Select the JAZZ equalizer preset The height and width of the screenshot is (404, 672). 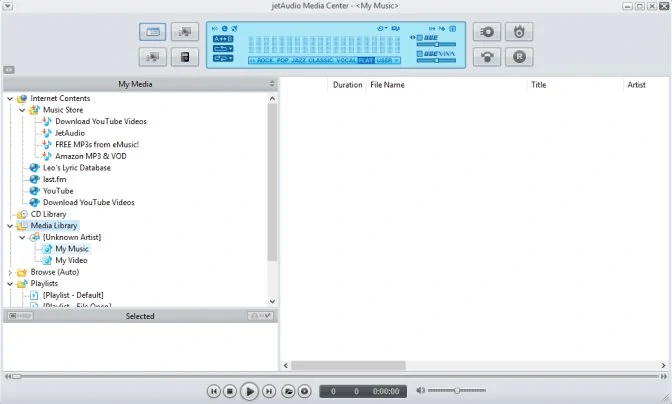(298, 60)
